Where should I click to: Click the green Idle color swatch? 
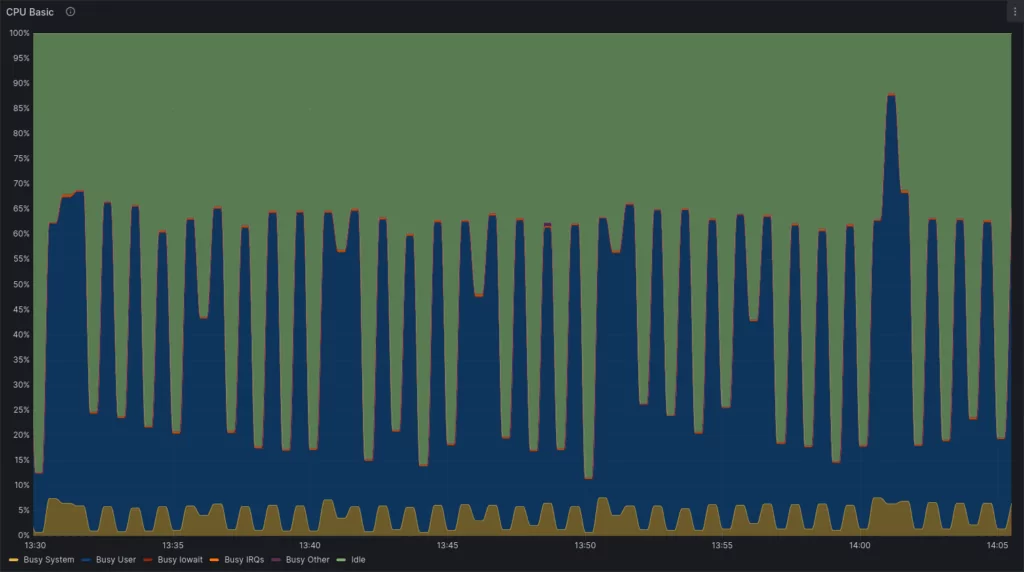point(343,560)
